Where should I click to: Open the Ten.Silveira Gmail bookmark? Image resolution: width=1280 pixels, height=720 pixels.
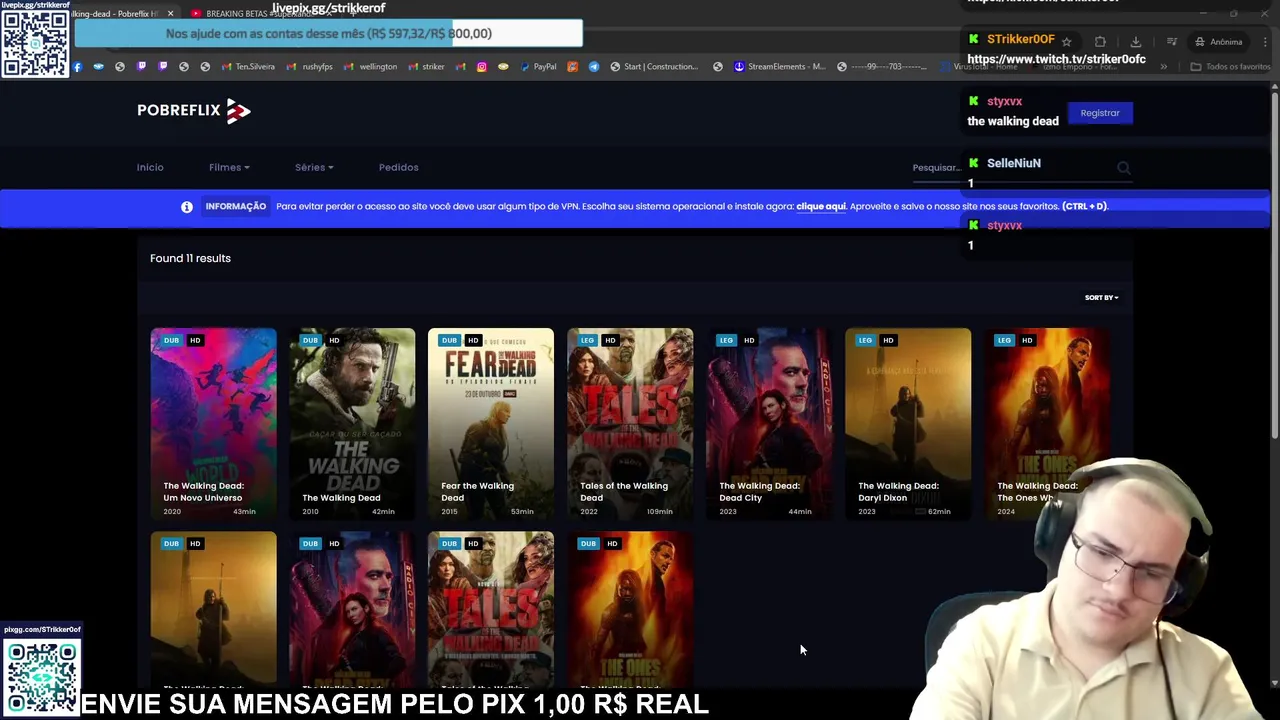point(248,67)
